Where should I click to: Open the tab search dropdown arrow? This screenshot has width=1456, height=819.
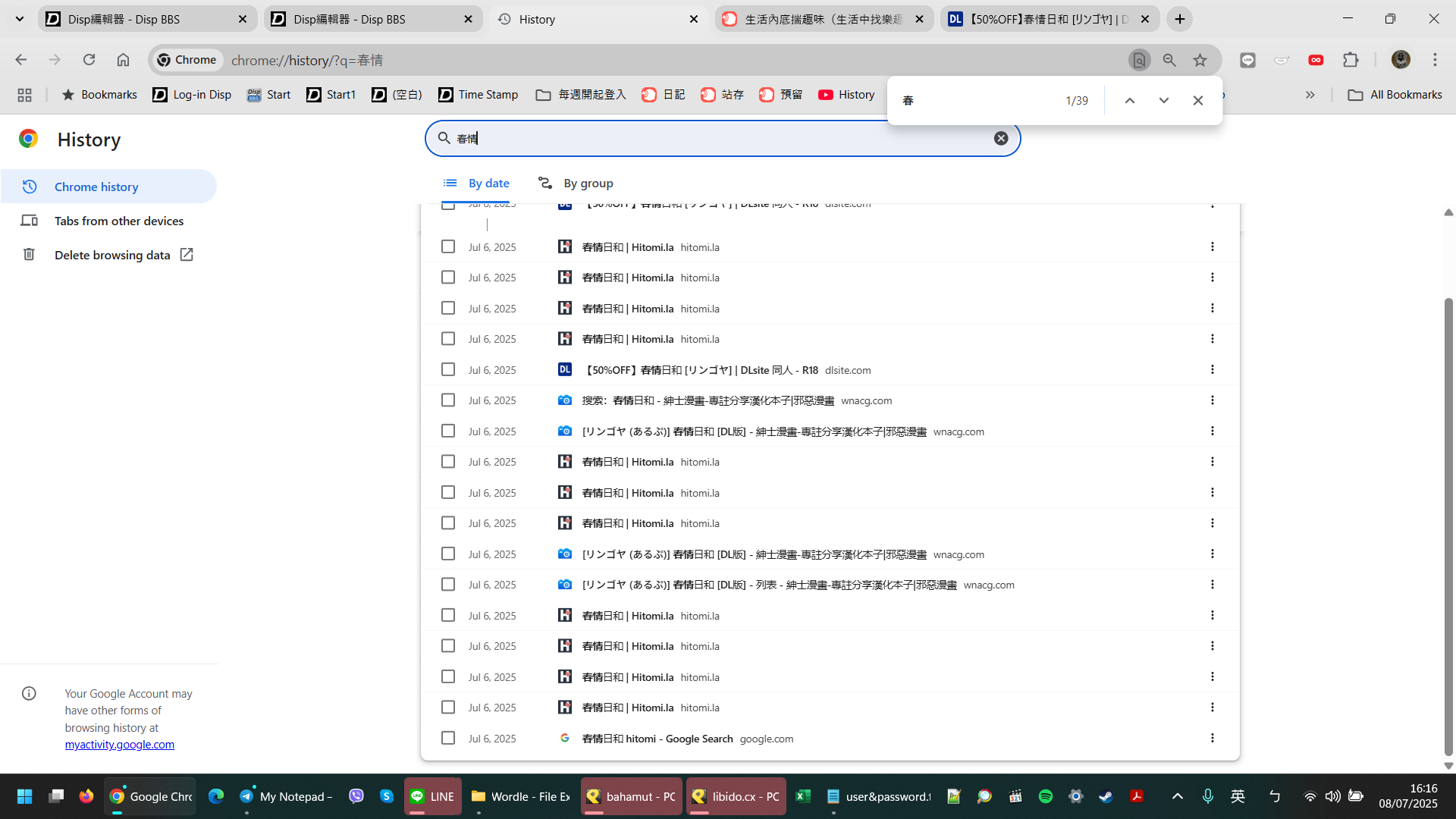20,19
